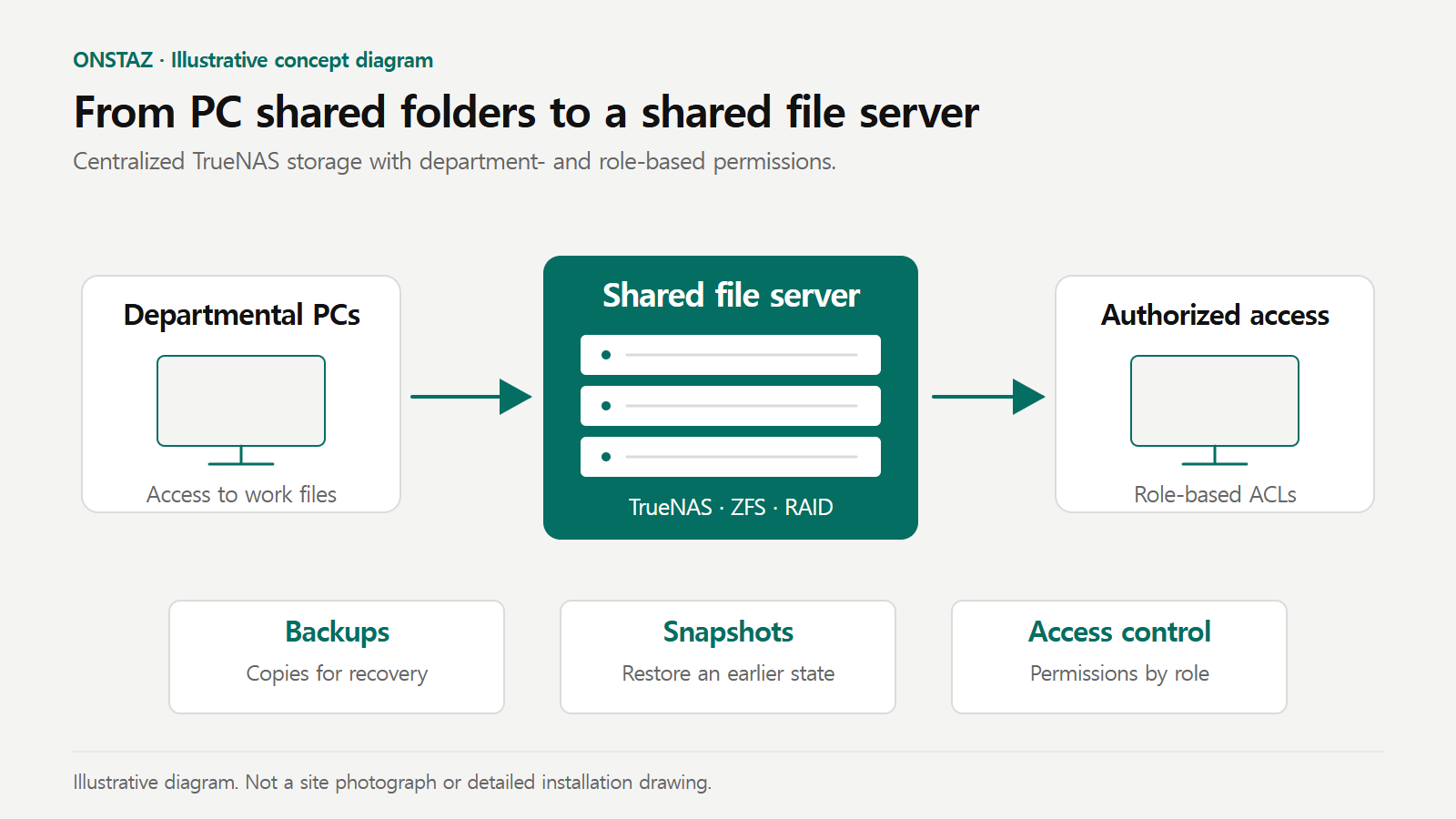
Task: Click the footer disclaimer 'Illustrative diagram. Not a site...'
Action: (x=392, y=782)
